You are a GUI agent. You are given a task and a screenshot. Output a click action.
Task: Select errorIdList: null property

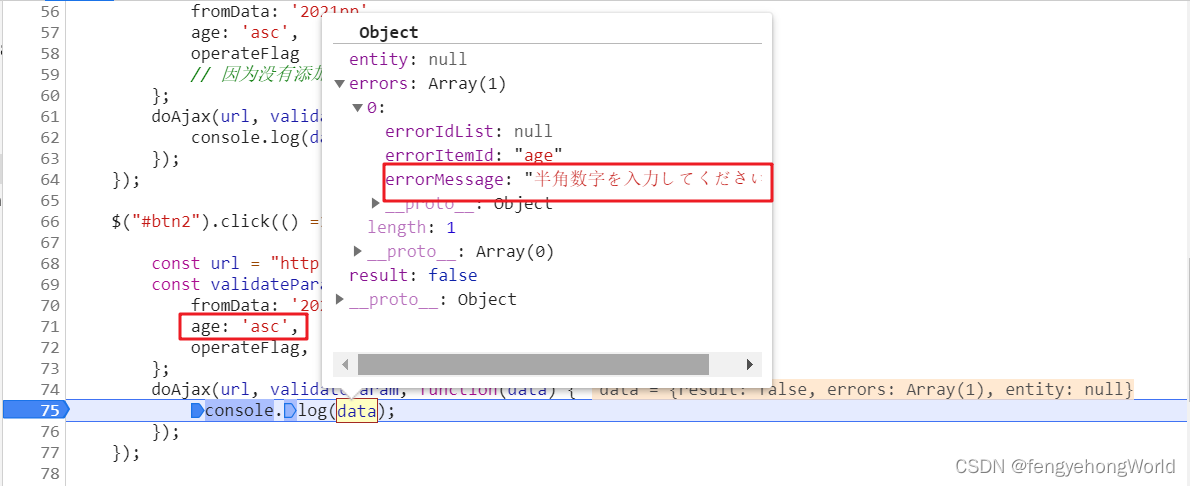[x=469, y=131]
